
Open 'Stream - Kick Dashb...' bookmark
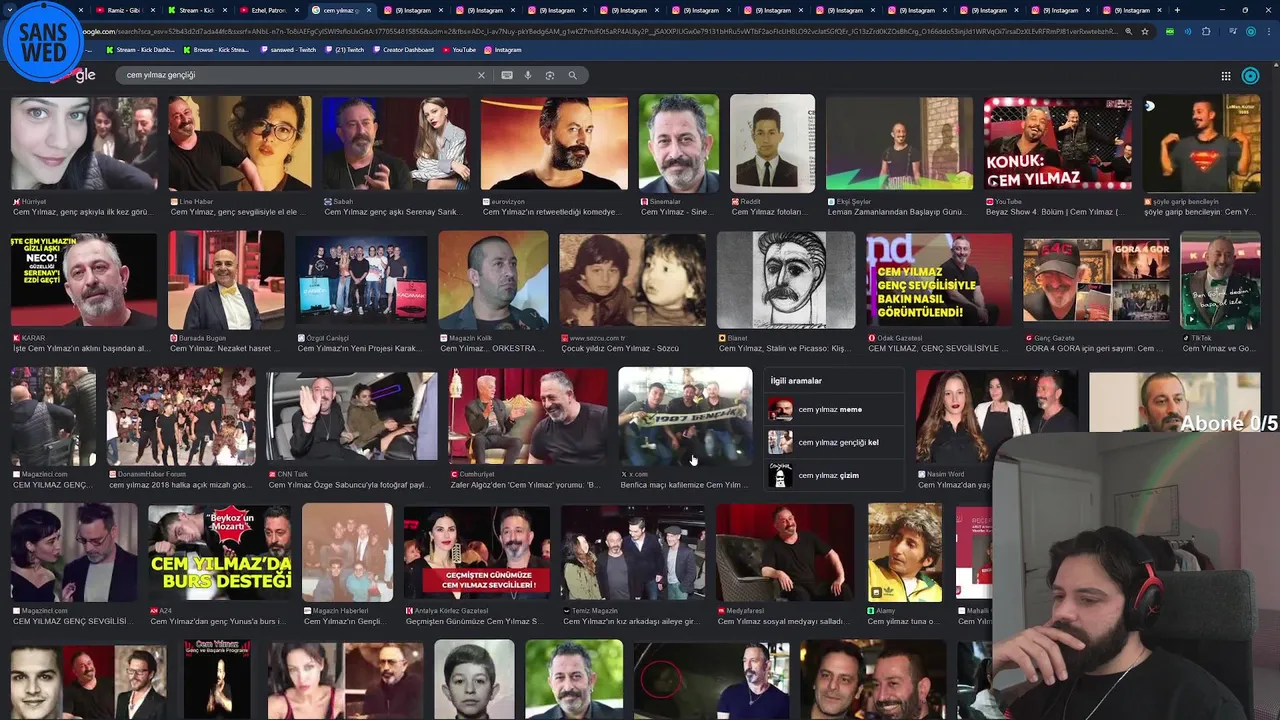[140, 49]
